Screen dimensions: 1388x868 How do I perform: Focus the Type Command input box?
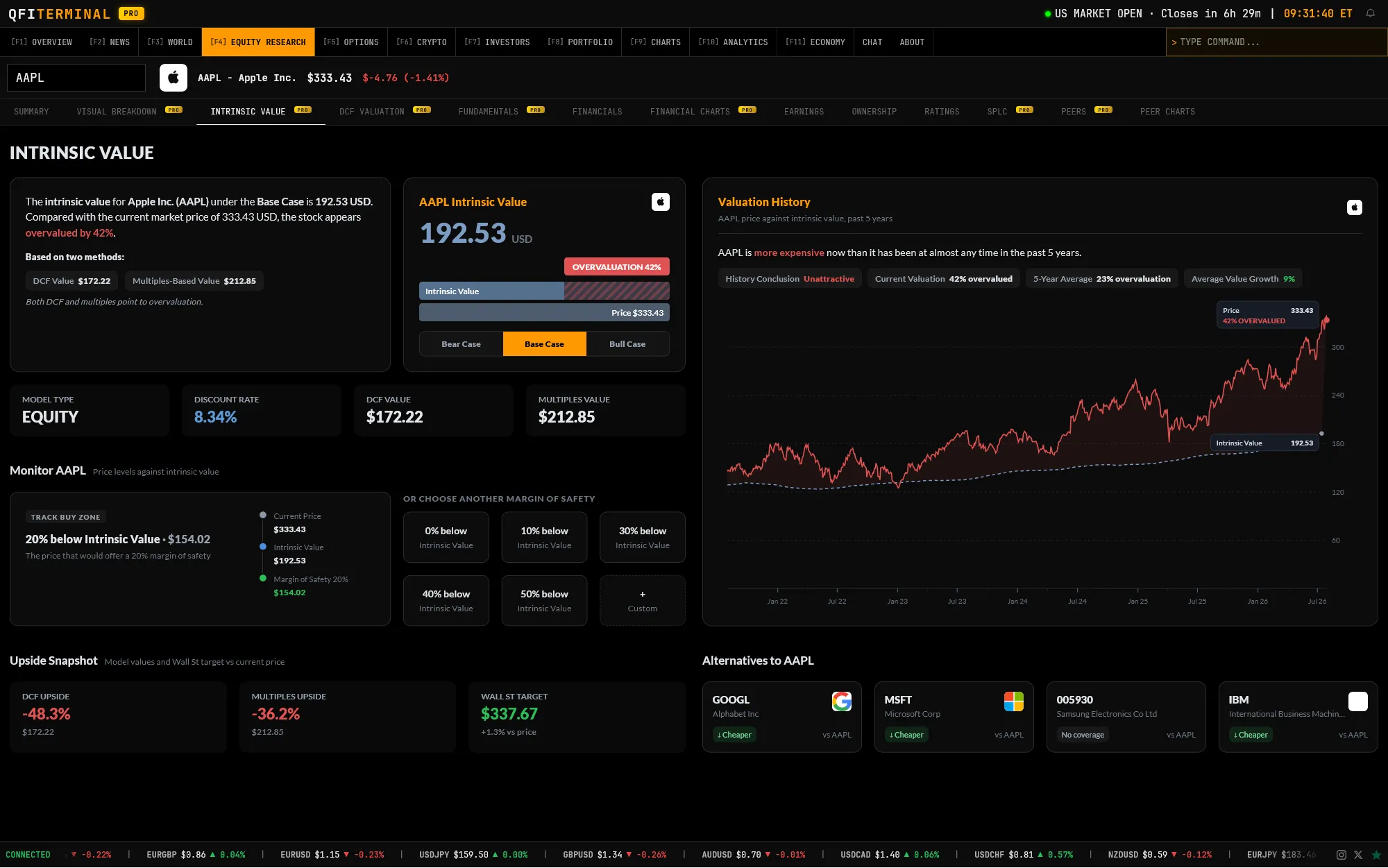click(x=1276, y=42)
